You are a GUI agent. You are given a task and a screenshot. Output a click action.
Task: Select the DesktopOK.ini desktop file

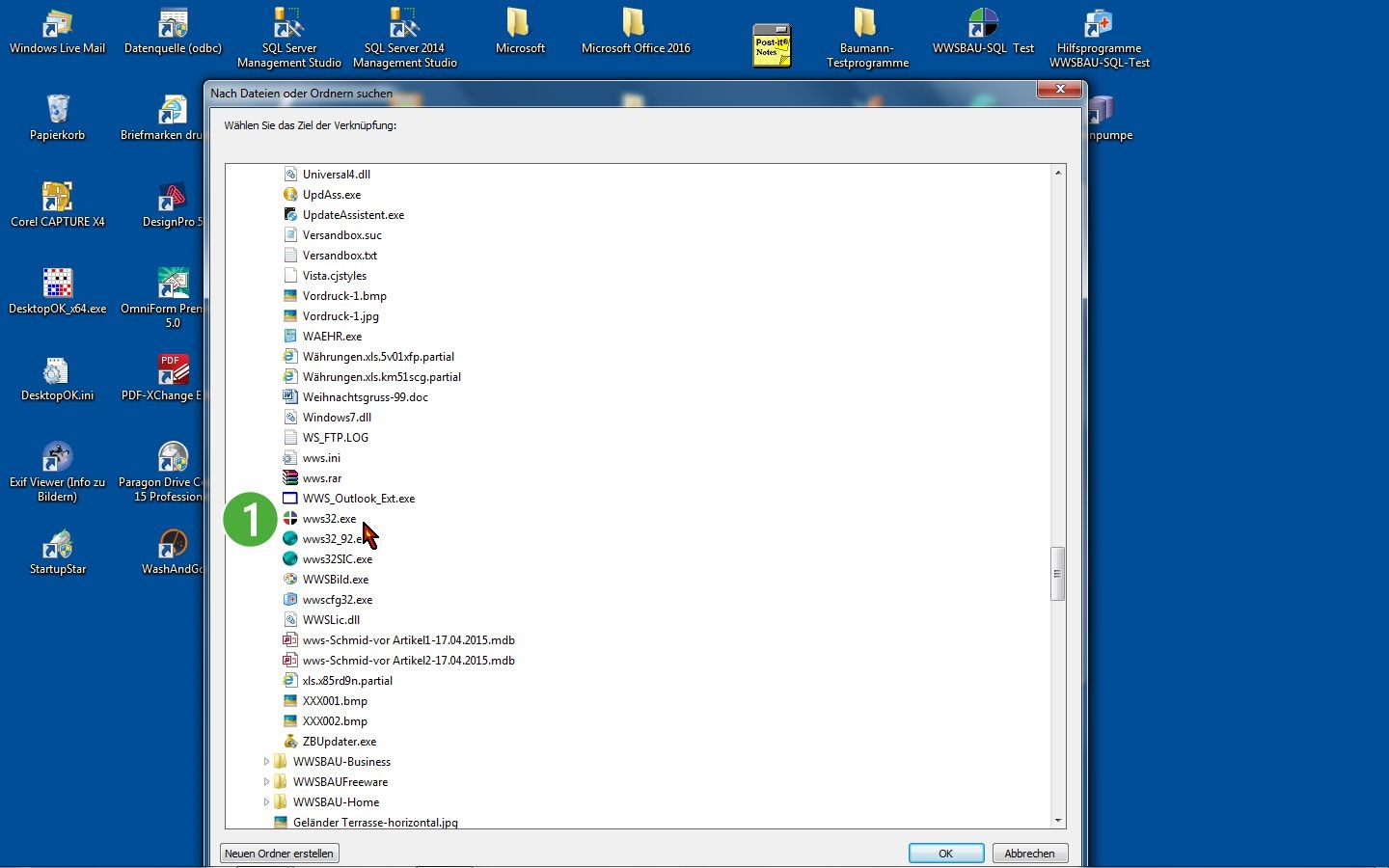point(58,378)
